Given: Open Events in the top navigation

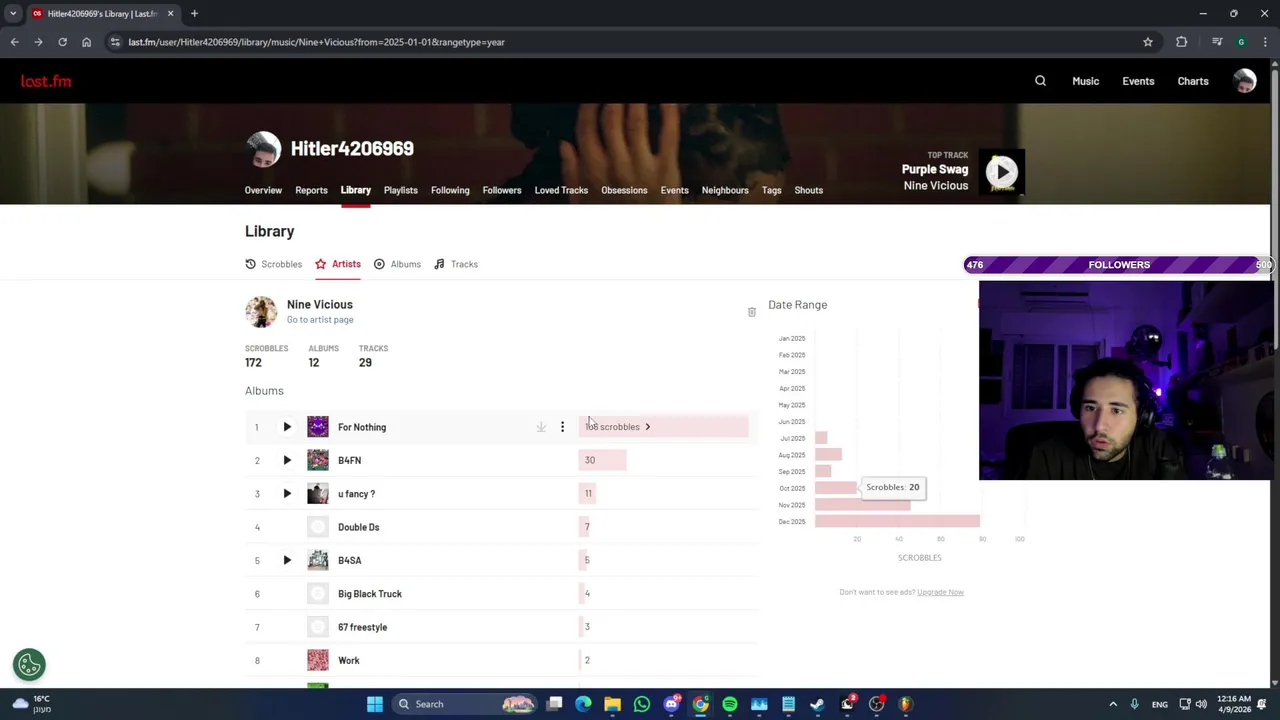Looking at the screenshot, I should pyautogui.click(x=1138, y=81).
